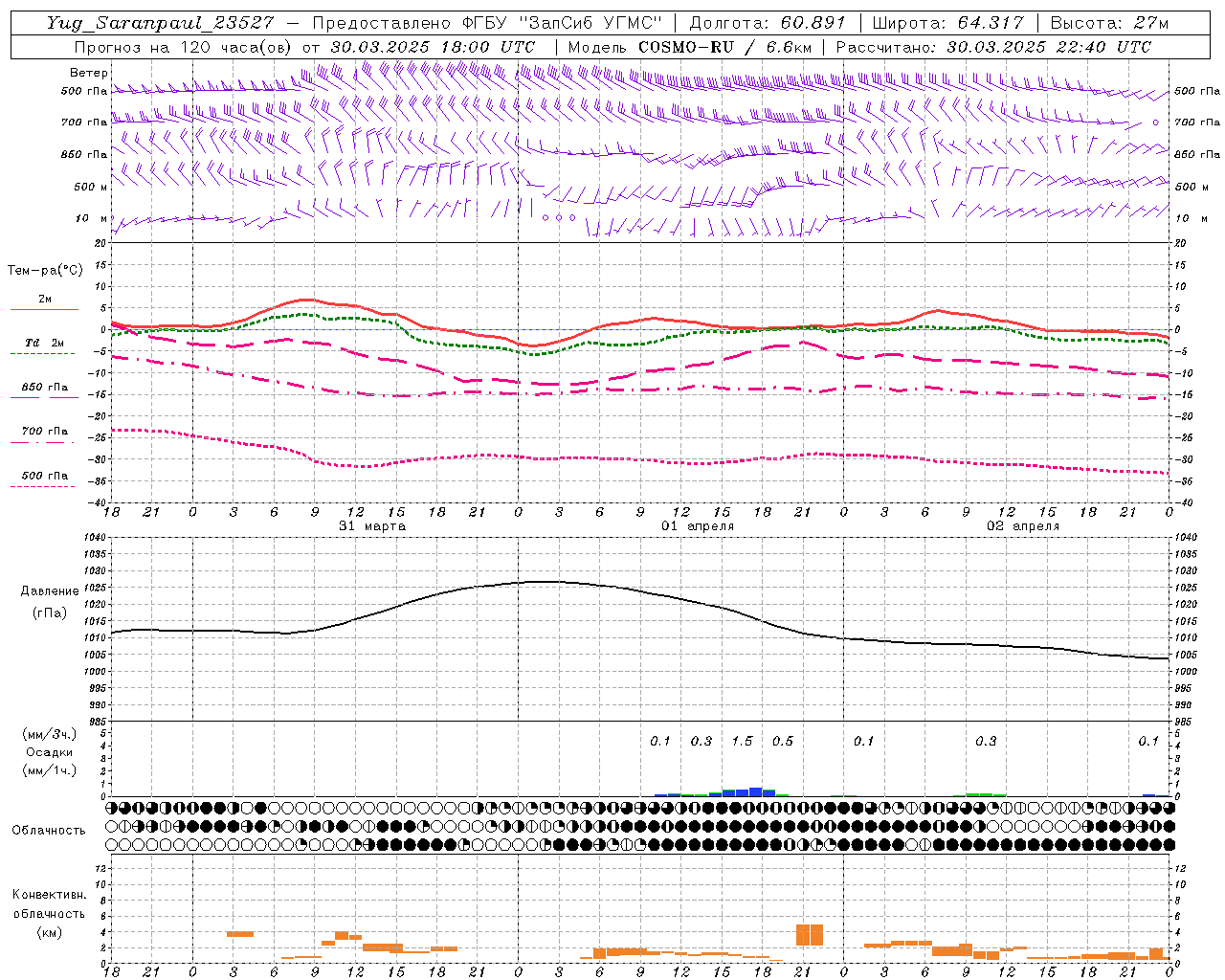
Task: Click the 01 апреля date label
Action: (698, 526)
